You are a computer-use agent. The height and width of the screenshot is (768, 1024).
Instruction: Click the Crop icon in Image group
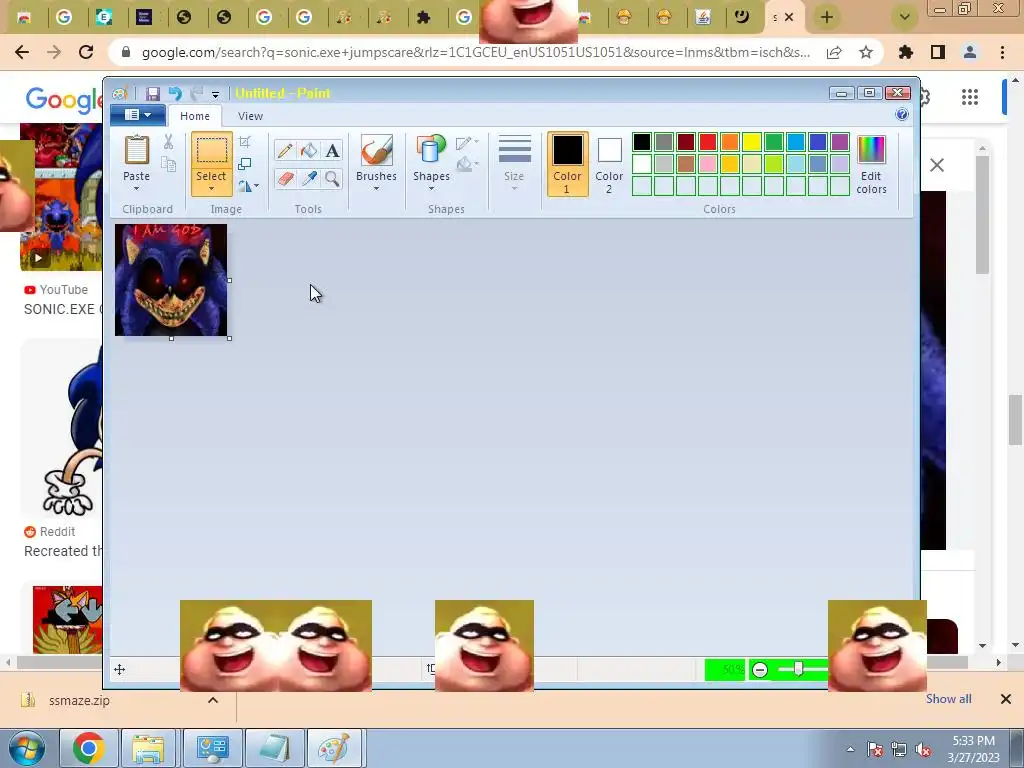coord(245,142)
